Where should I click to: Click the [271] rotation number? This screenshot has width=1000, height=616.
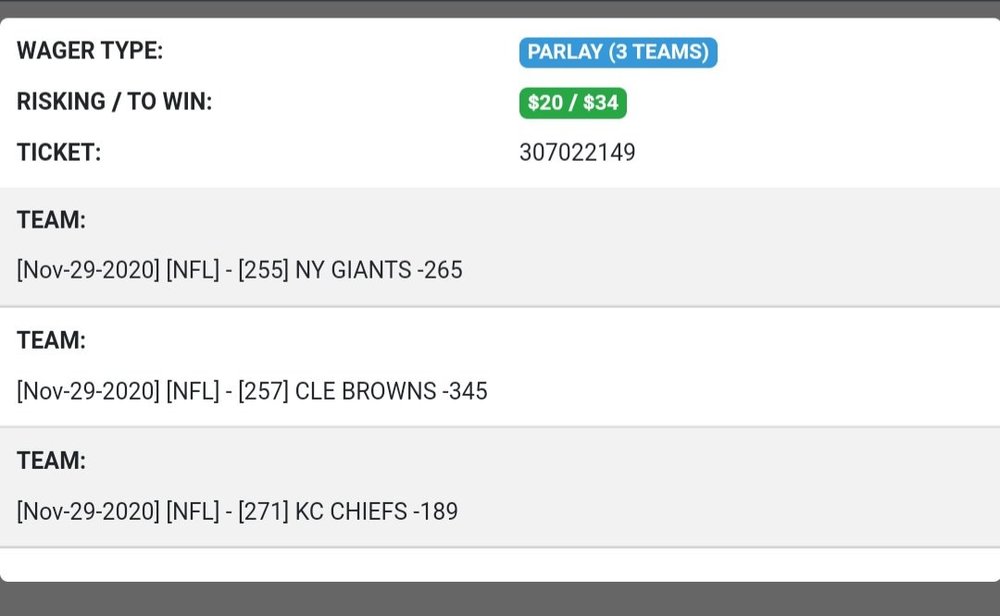tap(263, 512)
